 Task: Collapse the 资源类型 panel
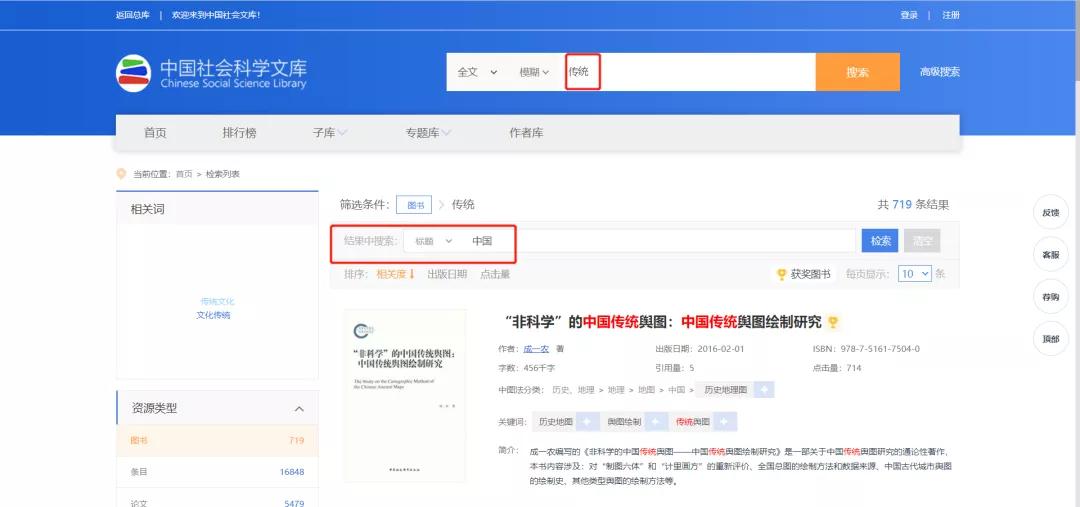[x=299, y=408]
